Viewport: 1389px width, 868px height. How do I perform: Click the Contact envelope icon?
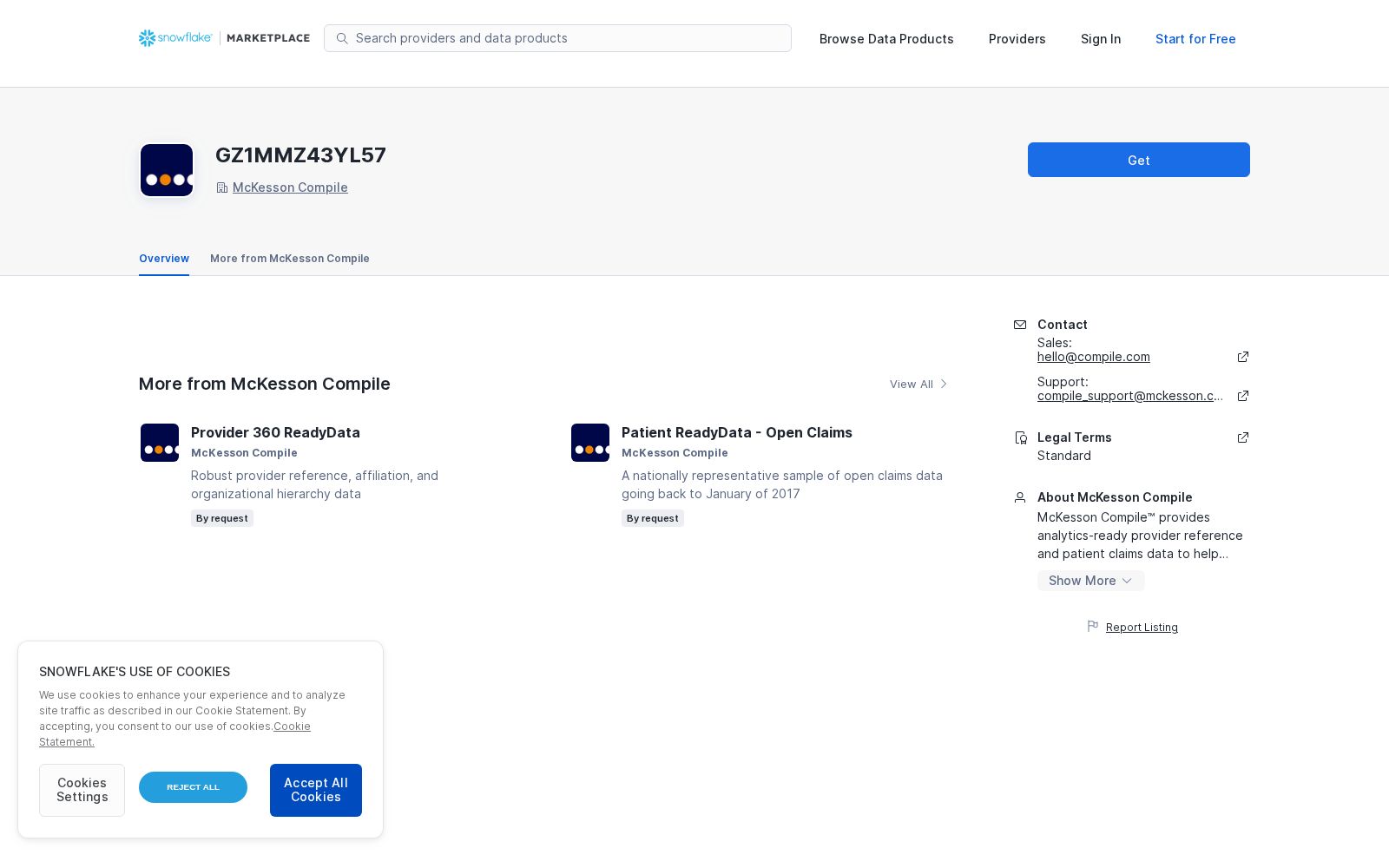pyautogui.click(x=1020, y=325)
